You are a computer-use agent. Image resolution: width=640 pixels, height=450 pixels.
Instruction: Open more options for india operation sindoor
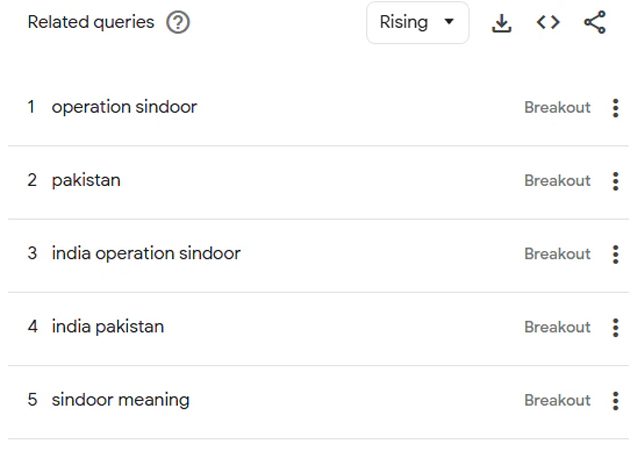(616, 254)
